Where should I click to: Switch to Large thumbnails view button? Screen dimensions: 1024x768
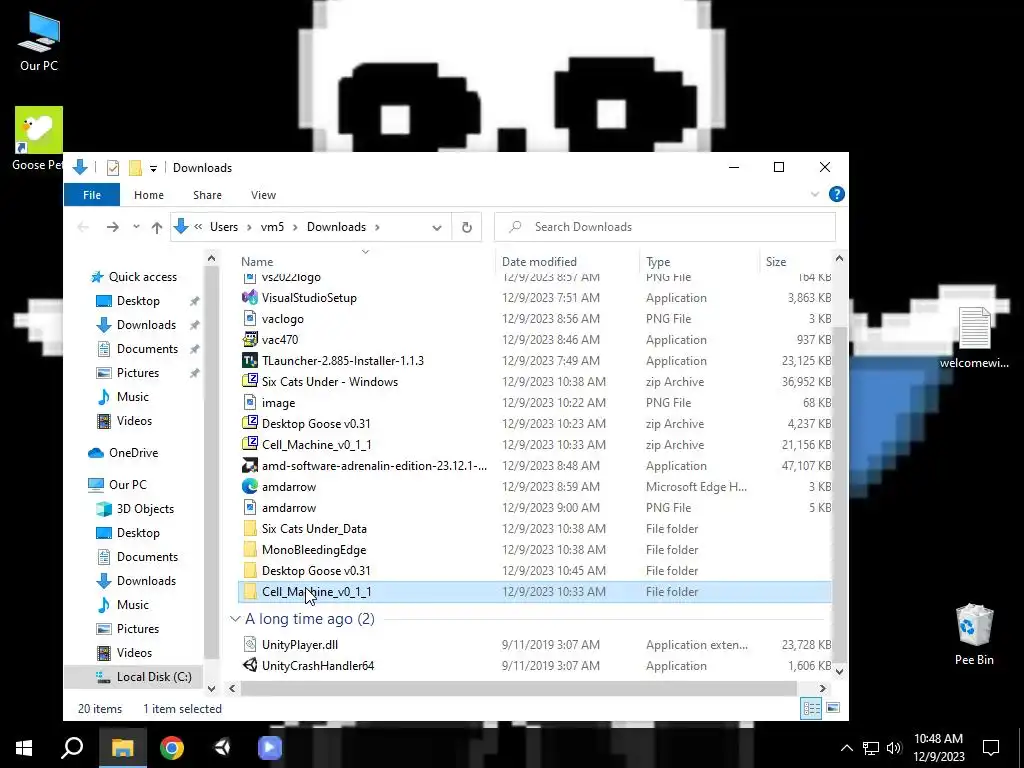tap(833, 708)
